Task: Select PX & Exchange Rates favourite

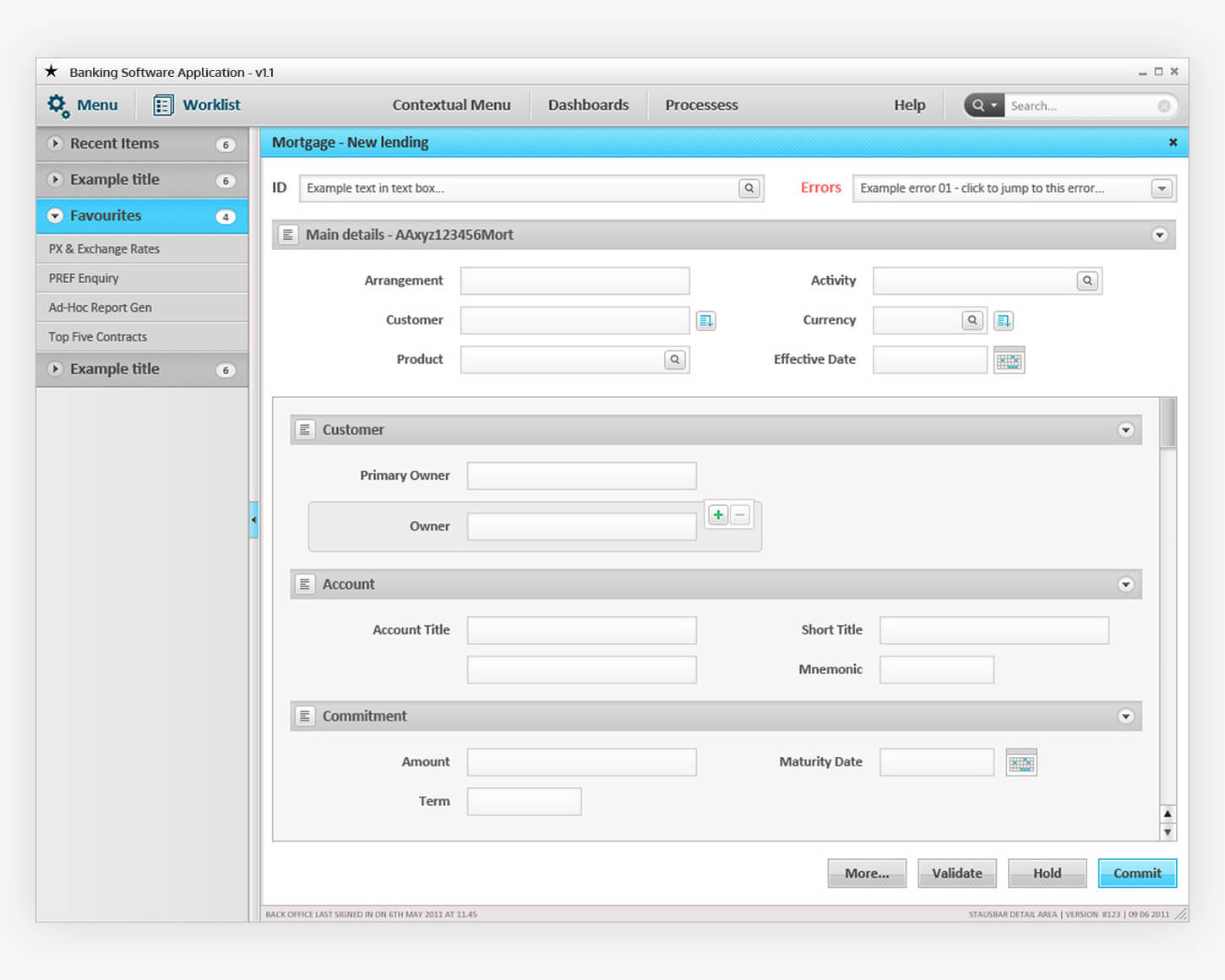Action: pos(142,249)
